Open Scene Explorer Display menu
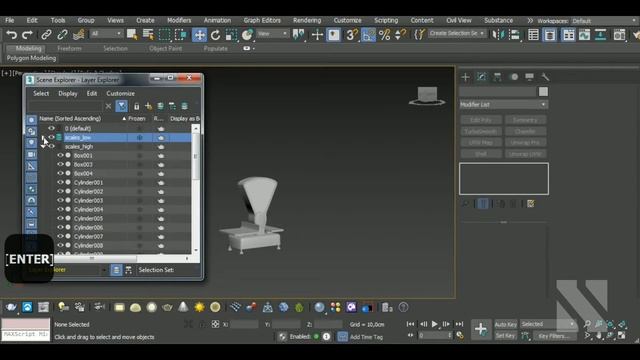The height and width of the screenshot is (360, 640). (x=68, y=93)
